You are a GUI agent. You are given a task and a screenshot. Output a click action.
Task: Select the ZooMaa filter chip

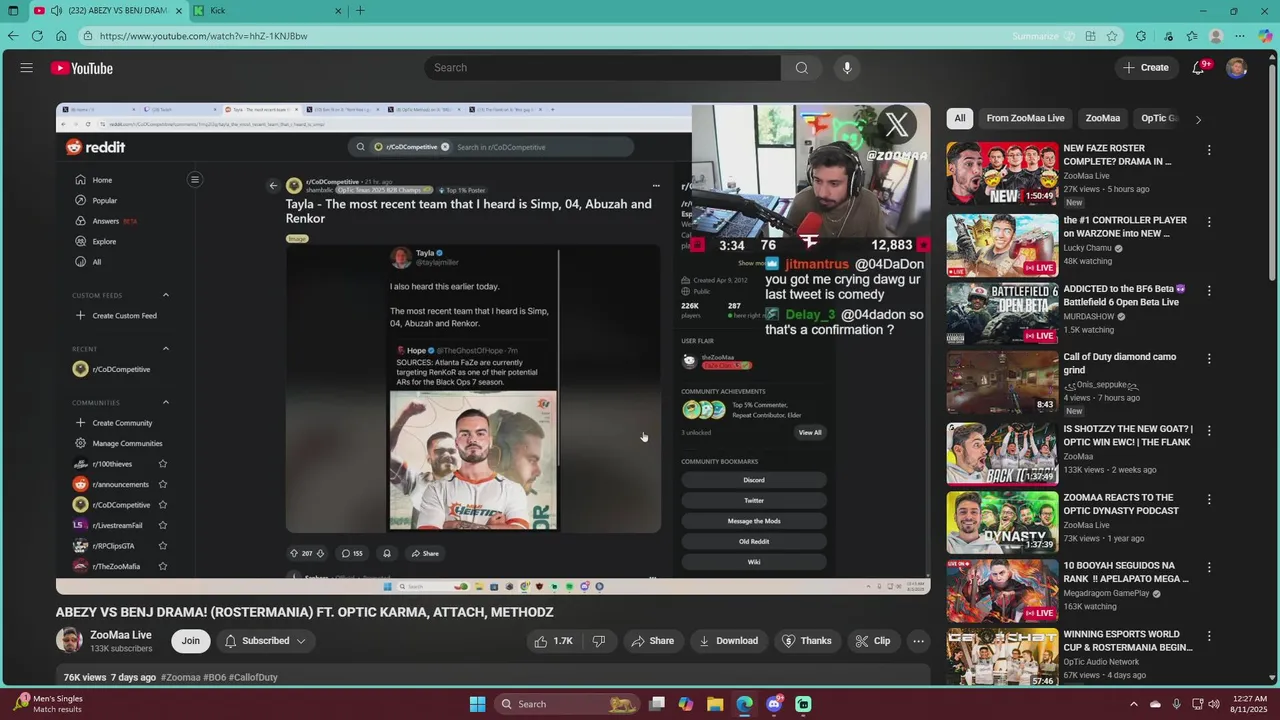pos(1103,118)
